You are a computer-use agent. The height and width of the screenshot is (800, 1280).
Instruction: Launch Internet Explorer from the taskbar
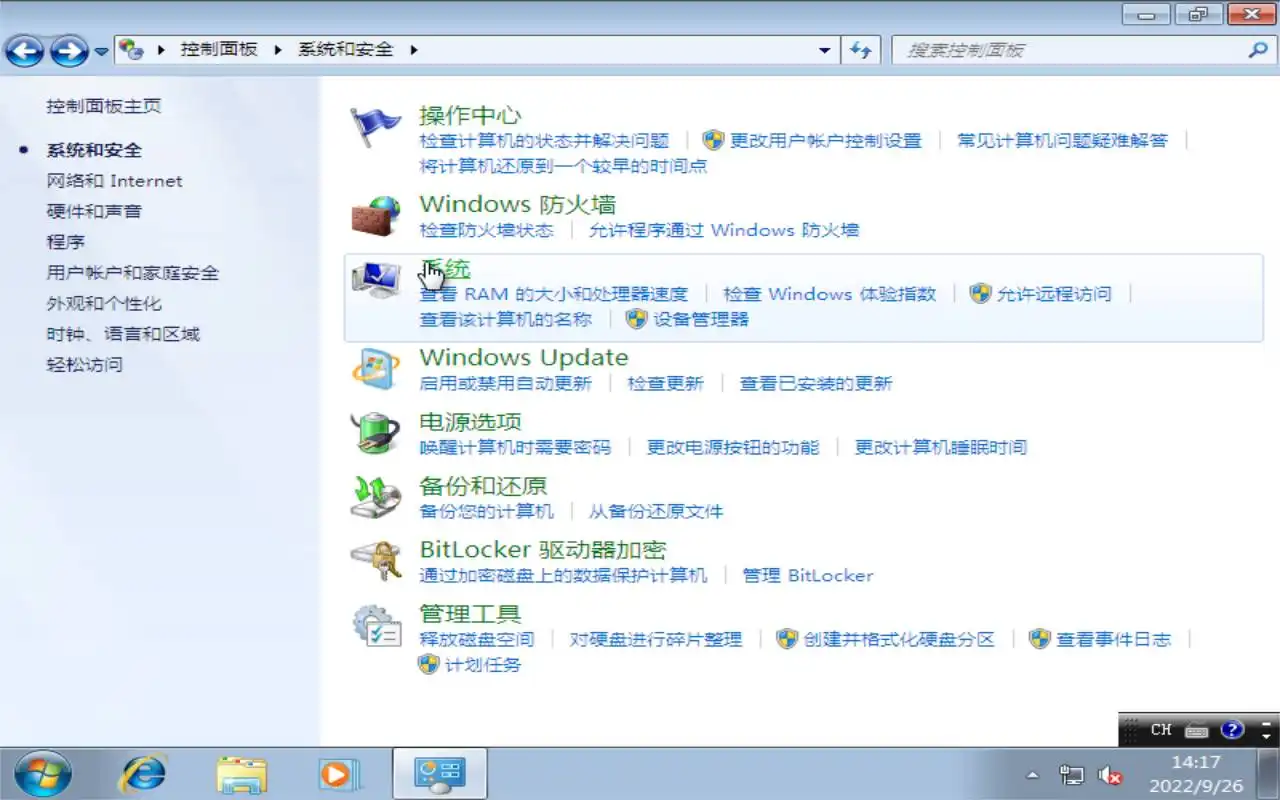pyautogui.click(x=143, y=774)
